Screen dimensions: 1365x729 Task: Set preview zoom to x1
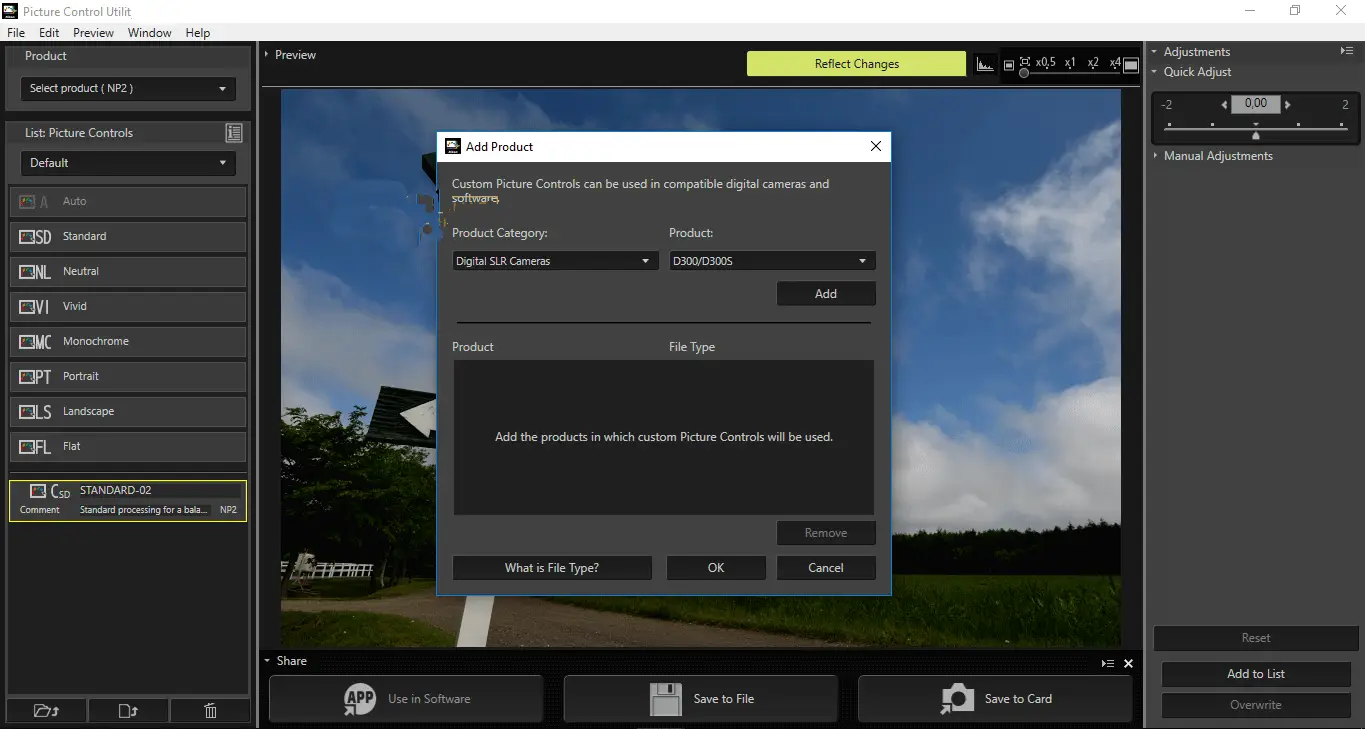[x=1070, y=63]
